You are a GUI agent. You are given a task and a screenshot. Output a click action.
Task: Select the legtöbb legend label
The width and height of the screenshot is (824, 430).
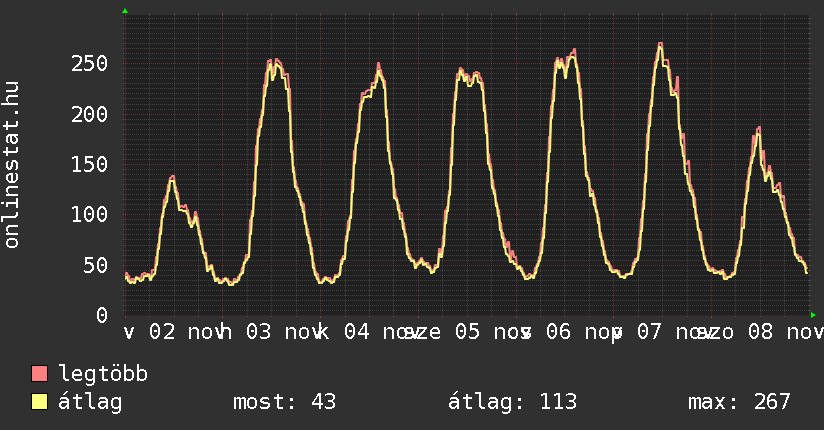(x=103, y=374)
